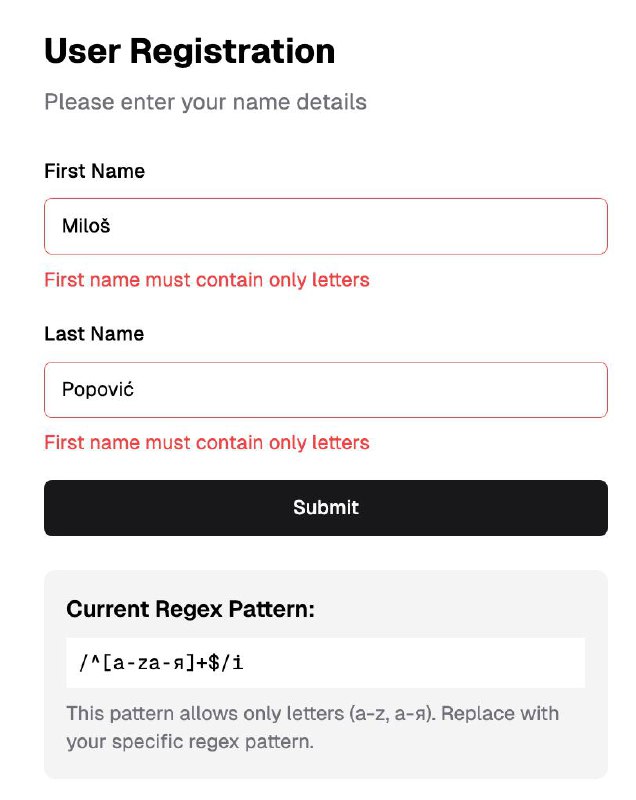Click the word "Registration" in the title
This screenshot has width=636, height=800.
click(x=236, y=51)
